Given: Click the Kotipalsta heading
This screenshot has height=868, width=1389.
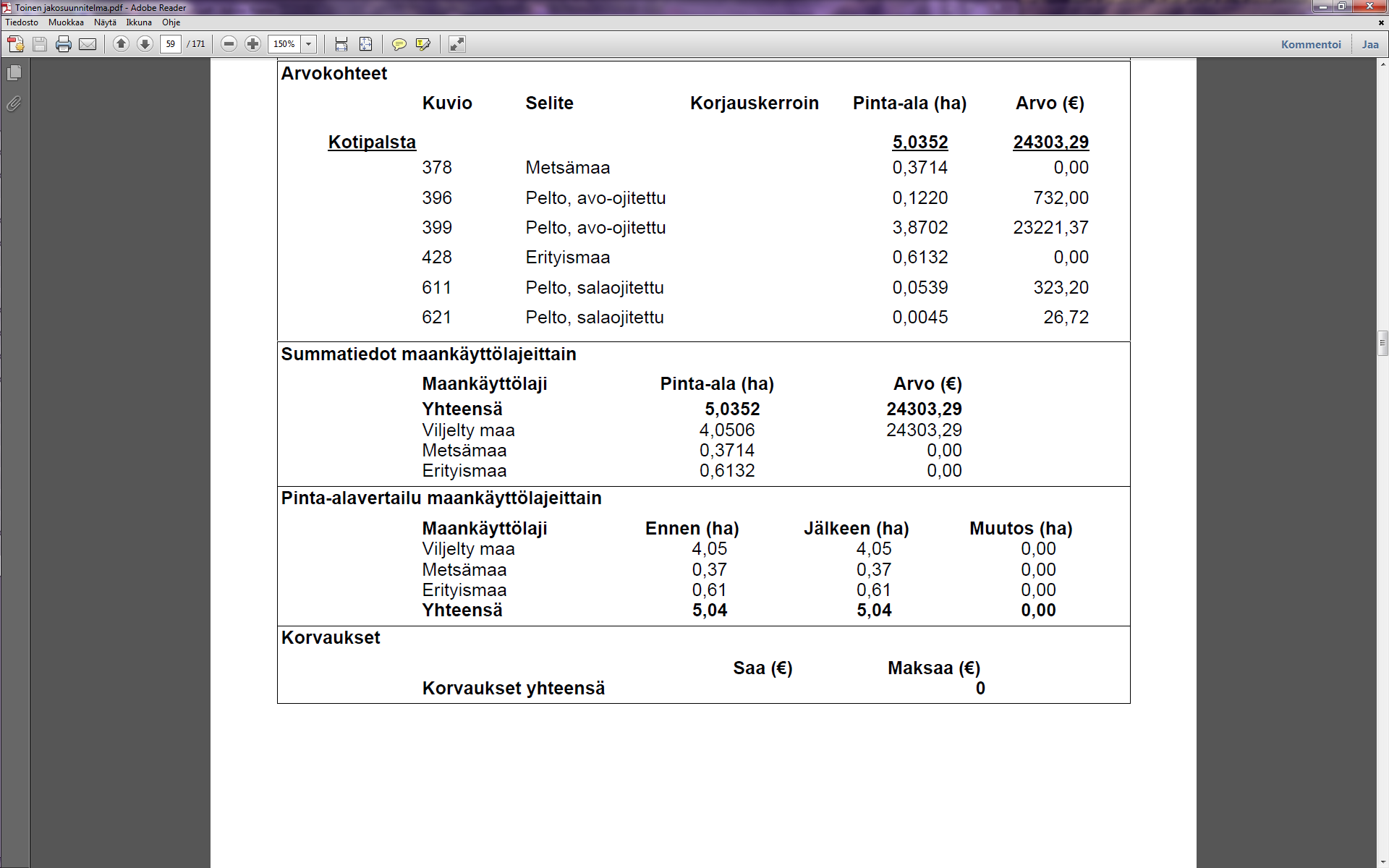Looking at the screenshot, I should point(372,142).
